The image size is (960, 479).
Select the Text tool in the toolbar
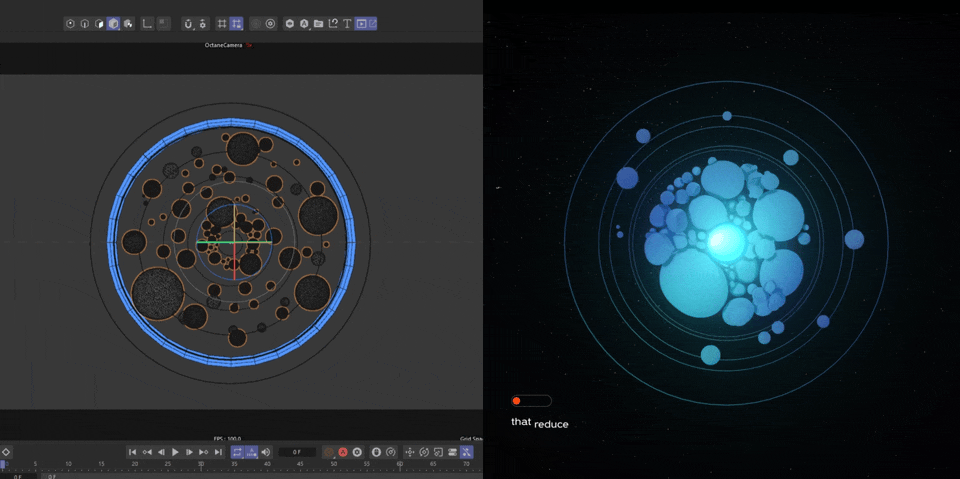347,23
